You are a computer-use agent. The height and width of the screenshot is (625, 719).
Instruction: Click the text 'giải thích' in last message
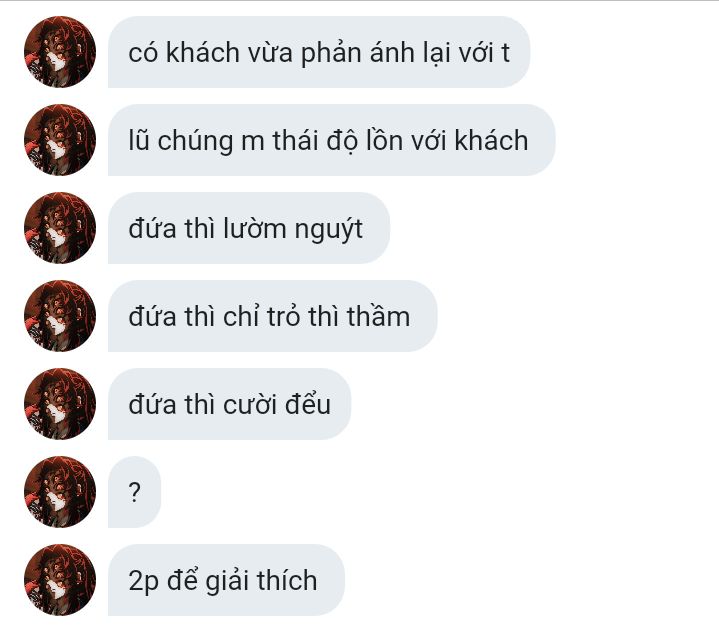point(260,581)
